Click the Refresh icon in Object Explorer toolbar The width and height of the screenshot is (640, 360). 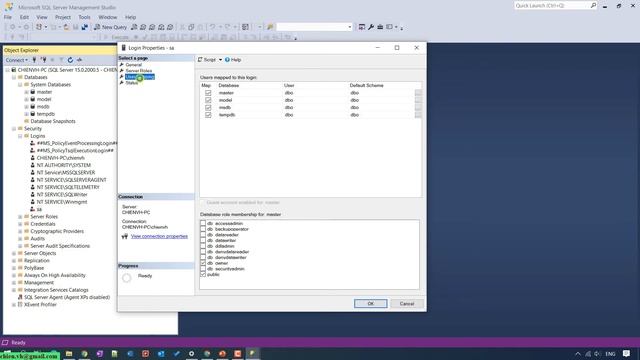tap(70, 60)
